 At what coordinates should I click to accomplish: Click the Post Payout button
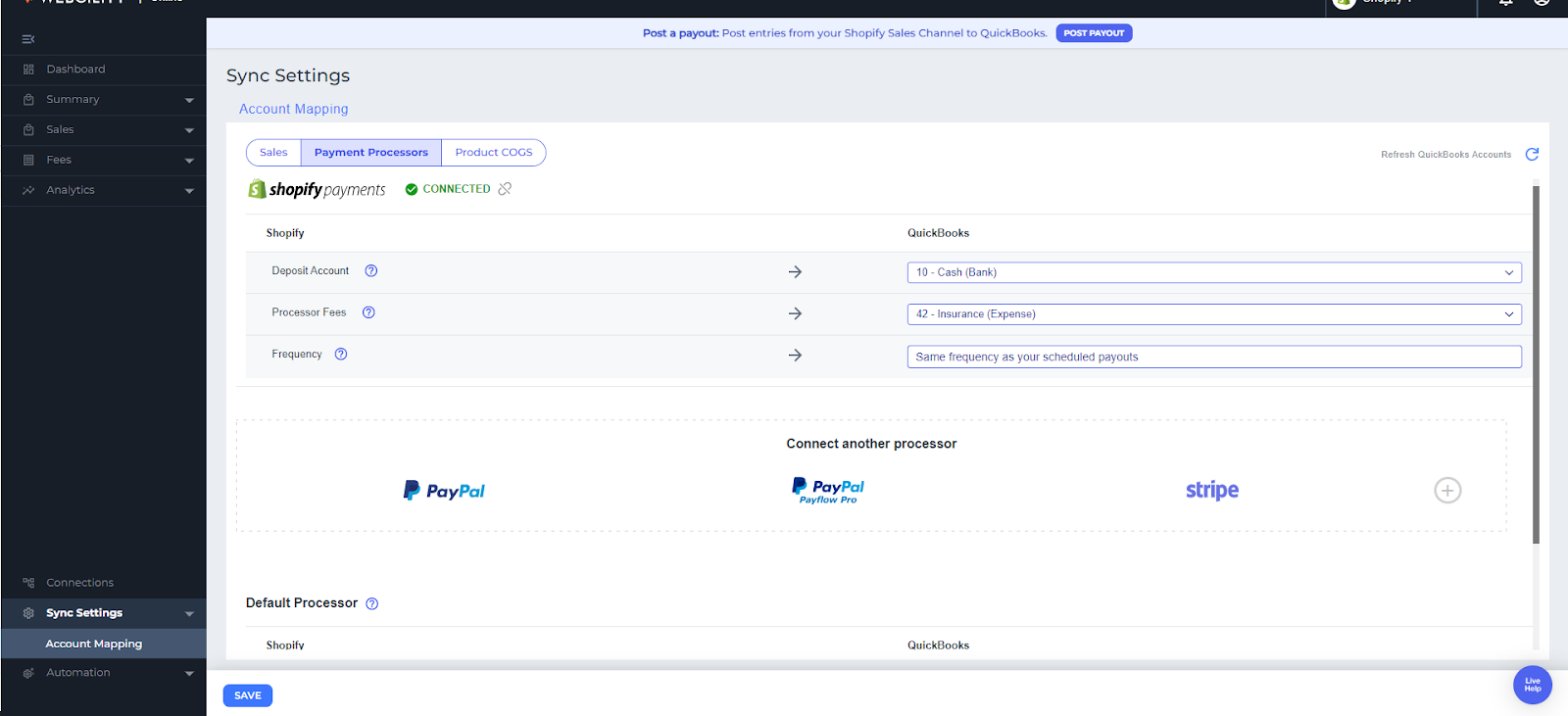pyautogui.click(x=1094, y=33)
